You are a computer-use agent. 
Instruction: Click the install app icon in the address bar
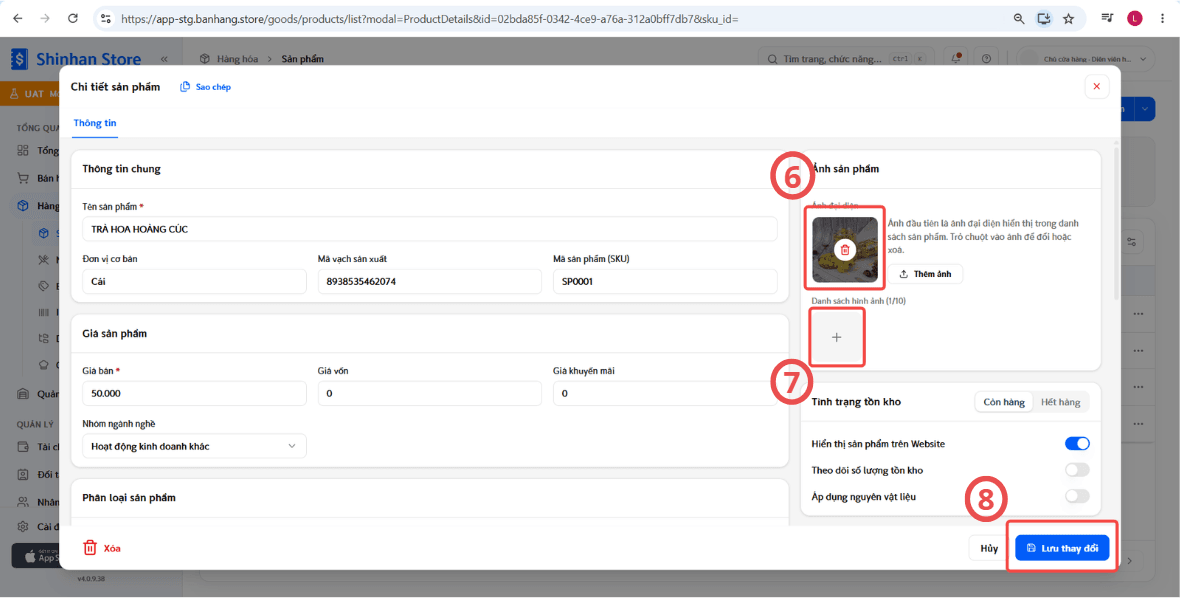[x=1044, y=19]
